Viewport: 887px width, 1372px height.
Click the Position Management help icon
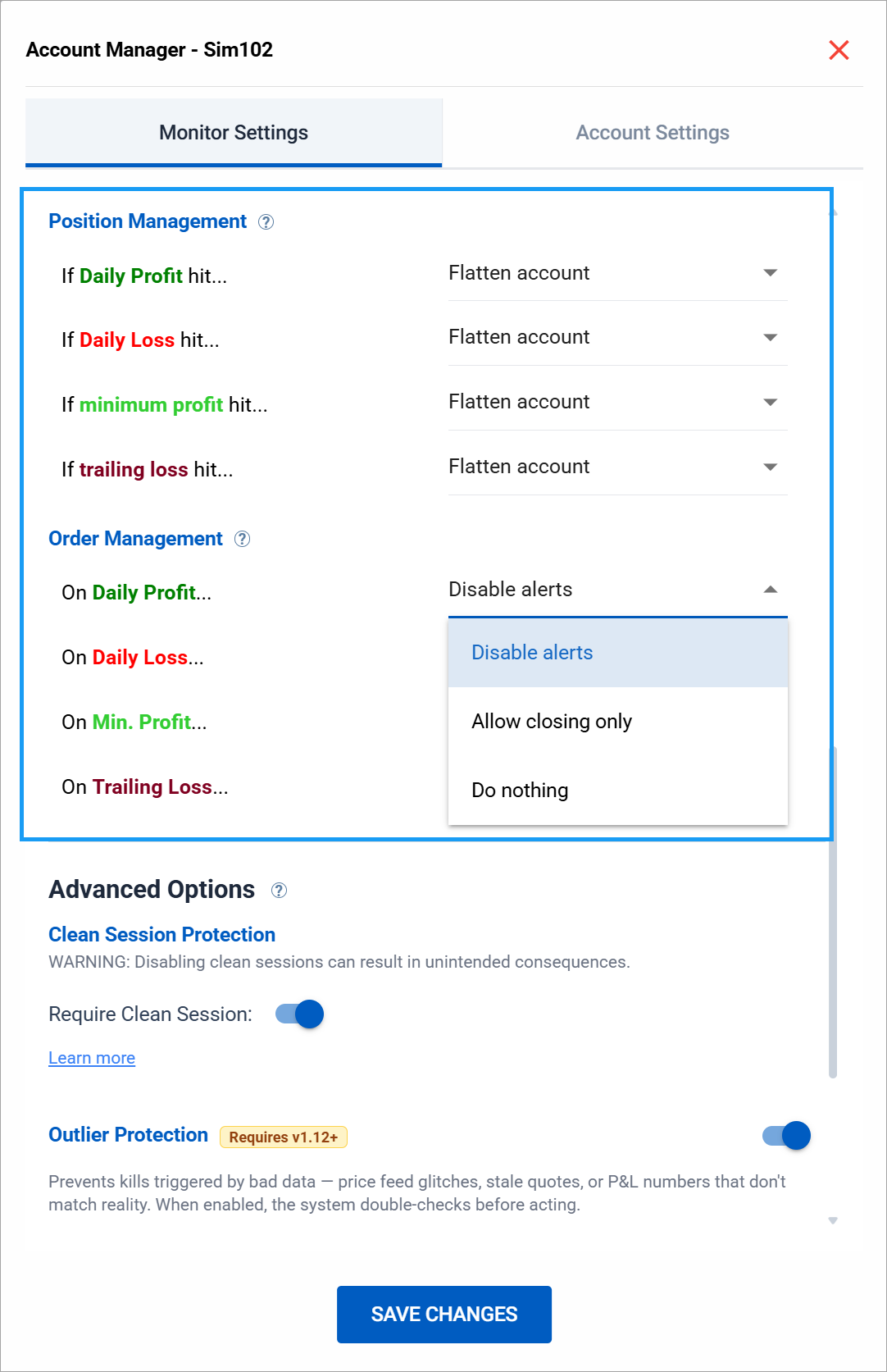pos(266,222)
